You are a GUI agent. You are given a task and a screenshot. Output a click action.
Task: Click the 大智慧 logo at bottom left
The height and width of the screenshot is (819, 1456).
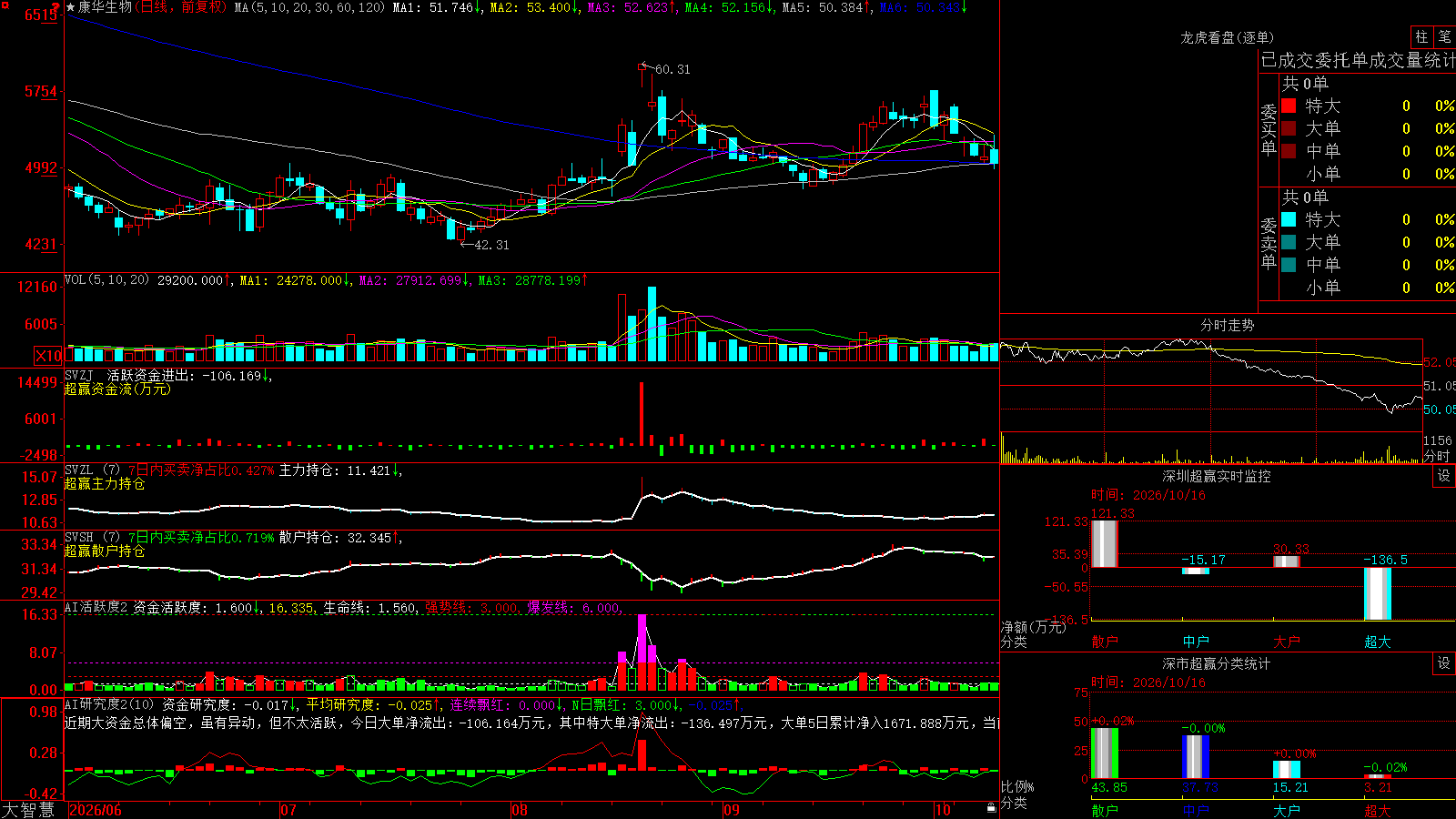[x=28, y=810]
